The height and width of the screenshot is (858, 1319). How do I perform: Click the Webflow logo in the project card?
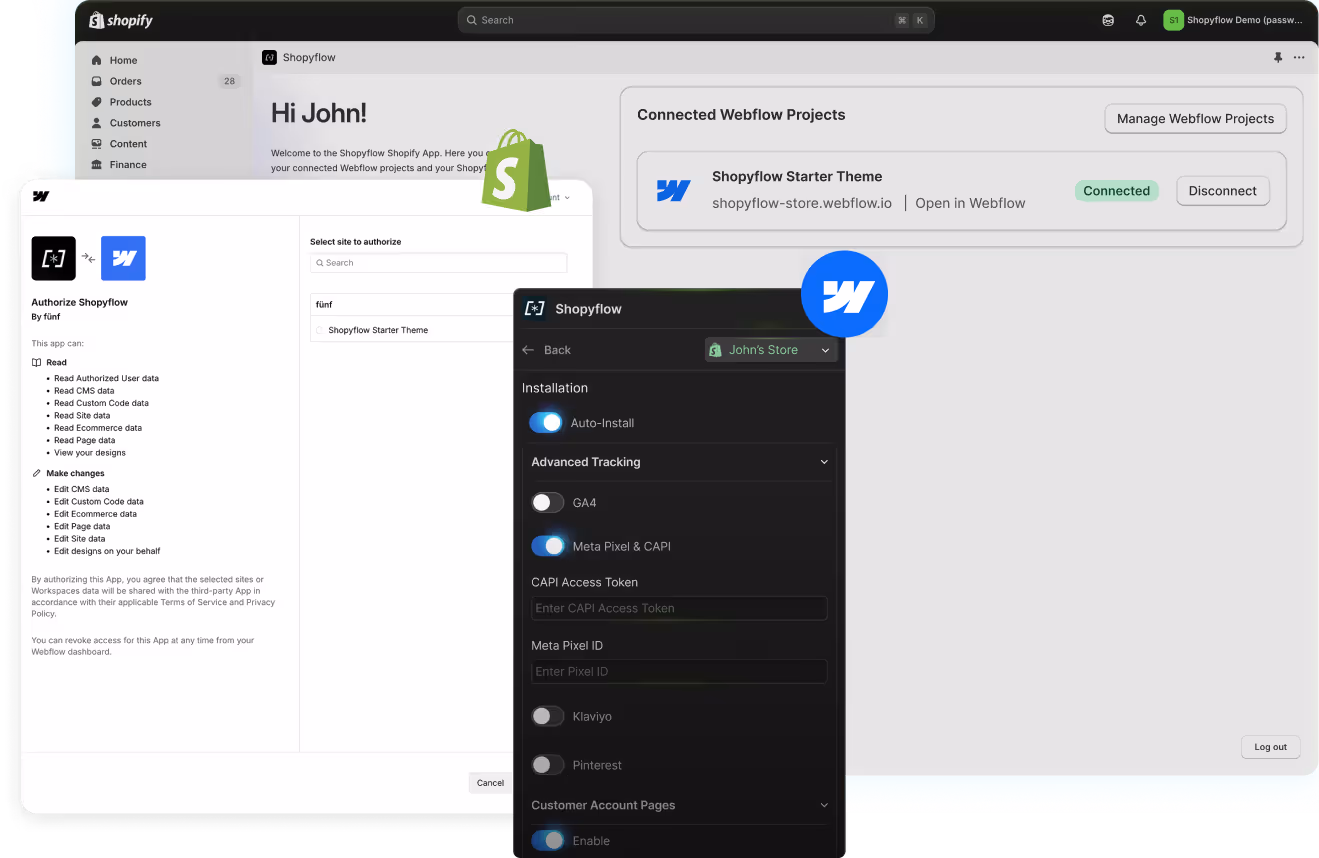(x=673, y=190)
